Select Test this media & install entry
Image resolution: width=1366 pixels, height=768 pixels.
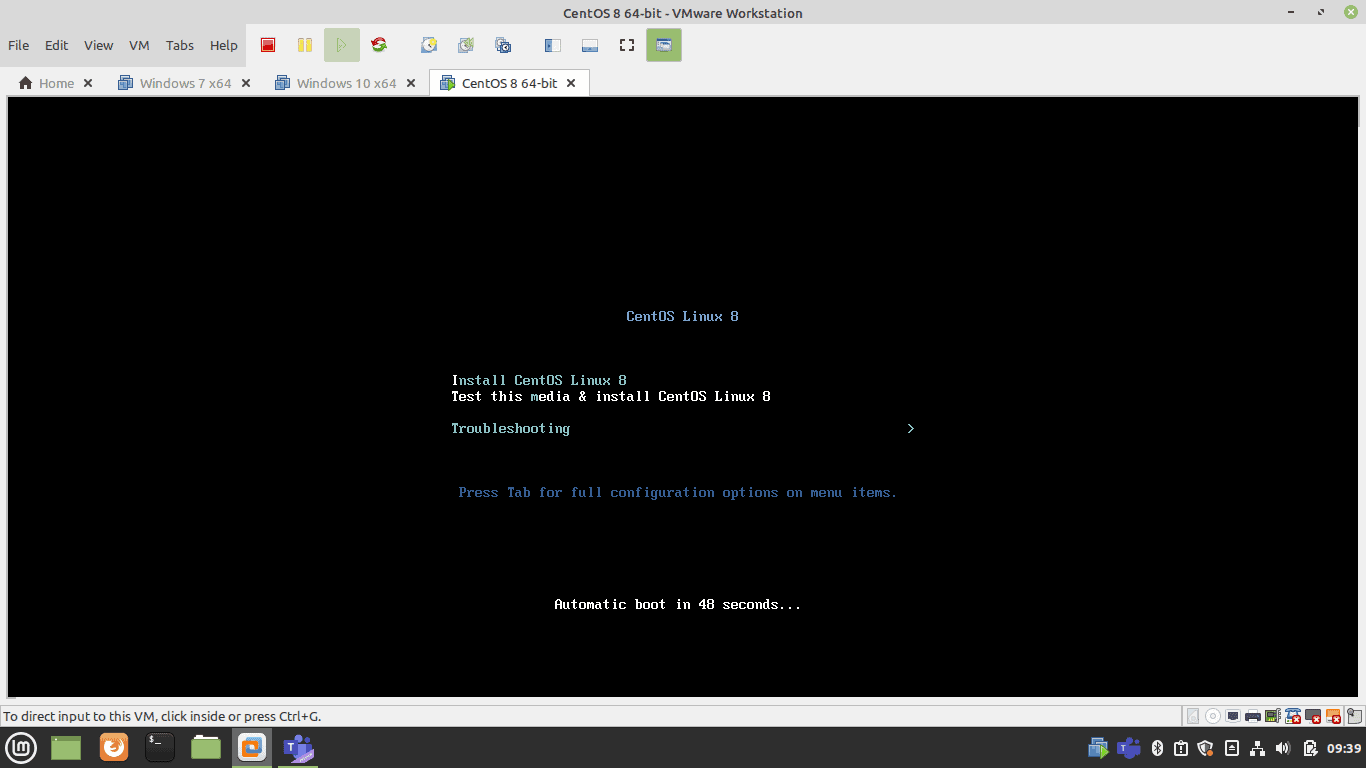click(611, 396)
